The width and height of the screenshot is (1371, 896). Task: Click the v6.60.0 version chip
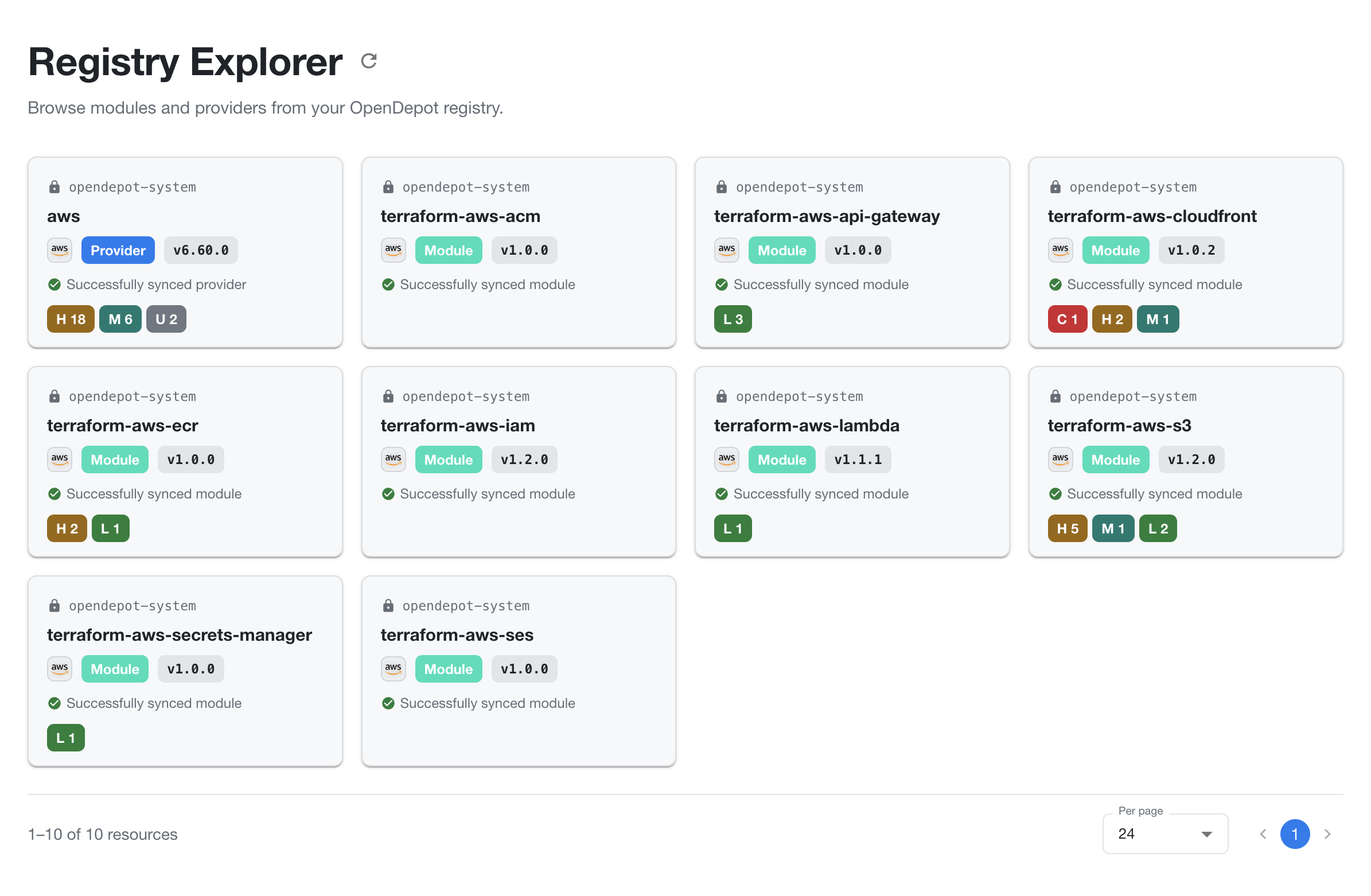pos(201,250)
